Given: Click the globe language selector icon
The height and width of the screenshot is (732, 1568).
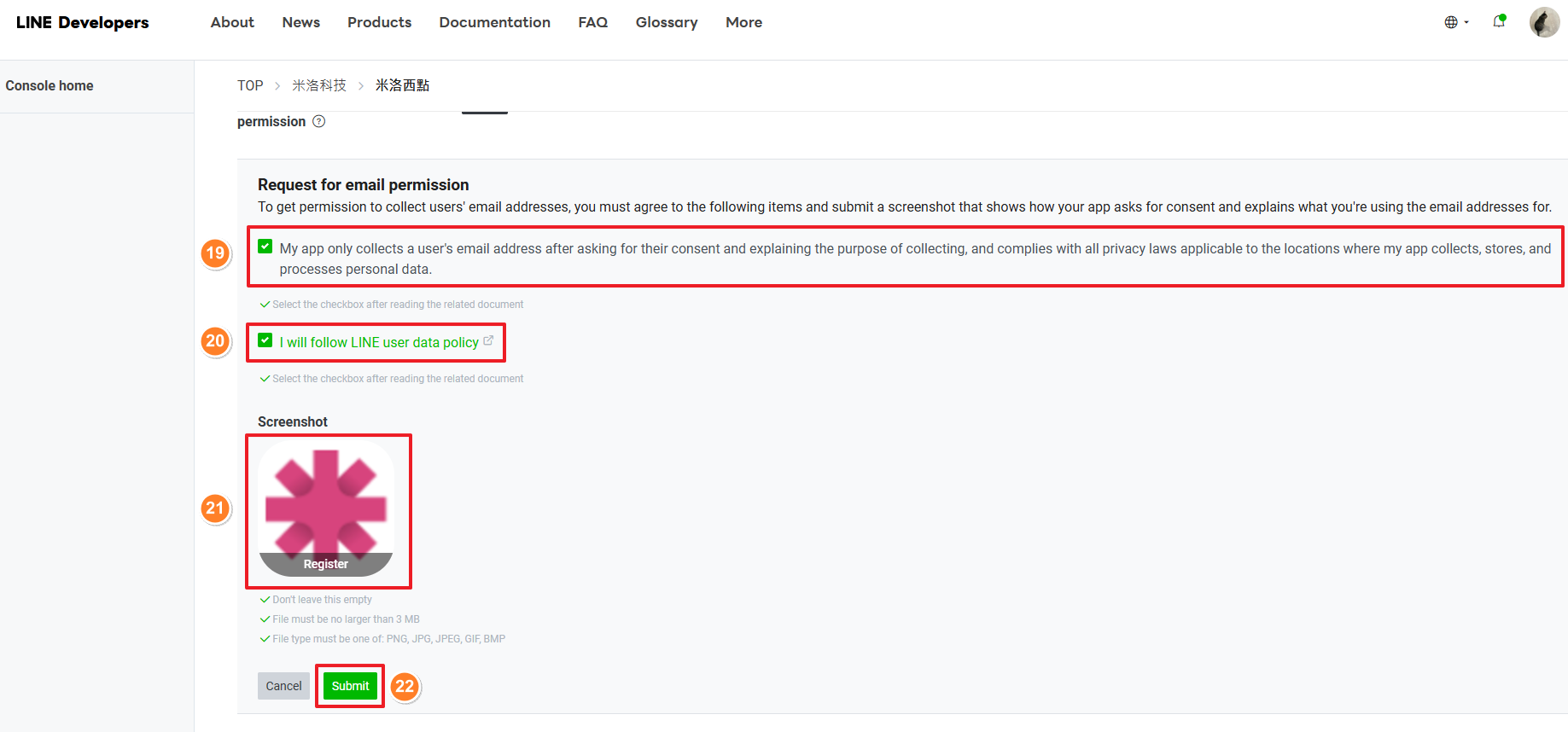Looking at the screenshot, I should tap(1450, 22).
